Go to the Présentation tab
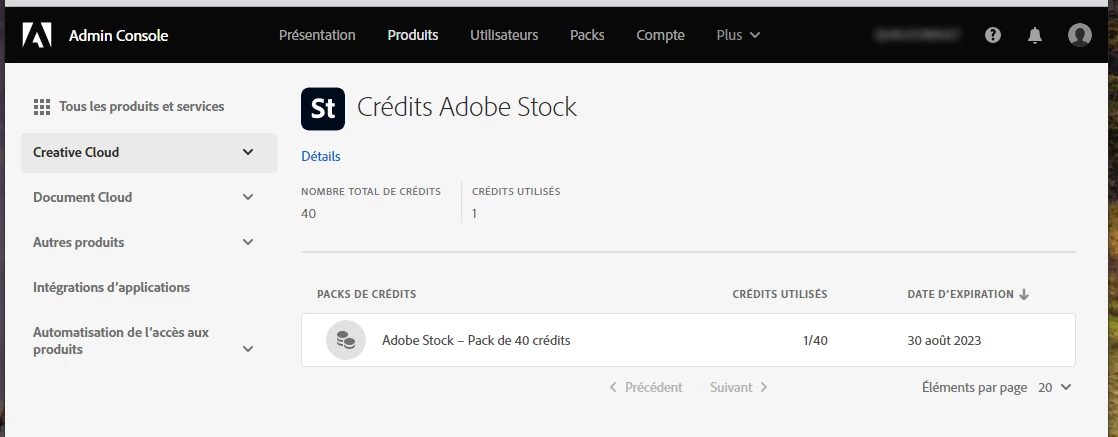 point(317,35)
